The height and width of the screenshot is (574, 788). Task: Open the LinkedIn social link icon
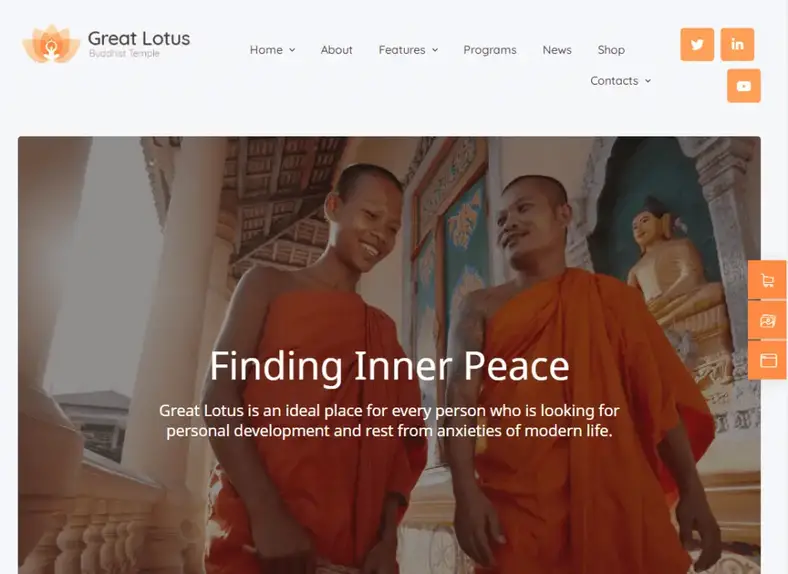point(737,45)
